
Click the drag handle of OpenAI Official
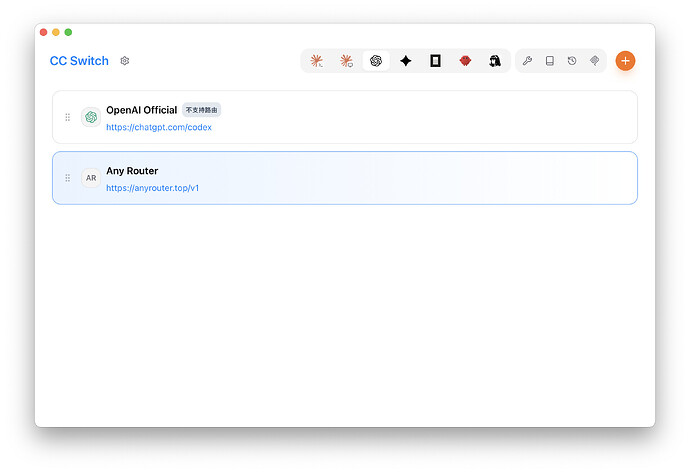tap(68, 117)
